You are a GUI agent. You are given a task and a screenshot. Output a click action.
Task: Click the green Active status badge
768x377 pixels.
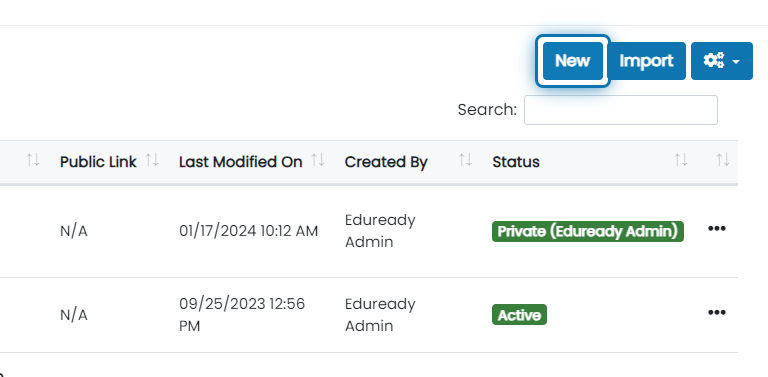click(x=519, y=315)
